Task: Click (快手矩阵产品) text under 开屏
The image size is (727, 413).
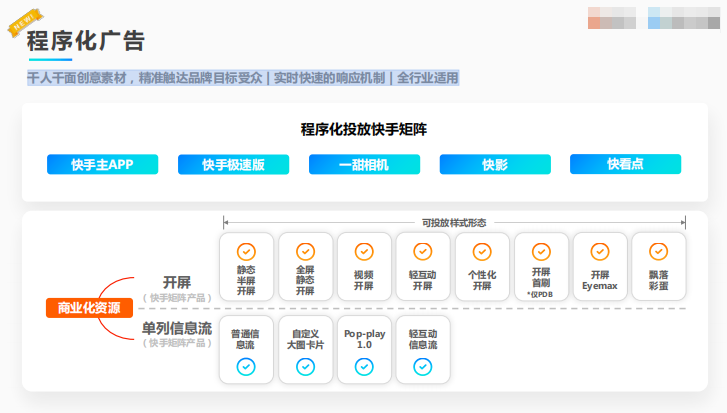Action: [x=177, y=298]
